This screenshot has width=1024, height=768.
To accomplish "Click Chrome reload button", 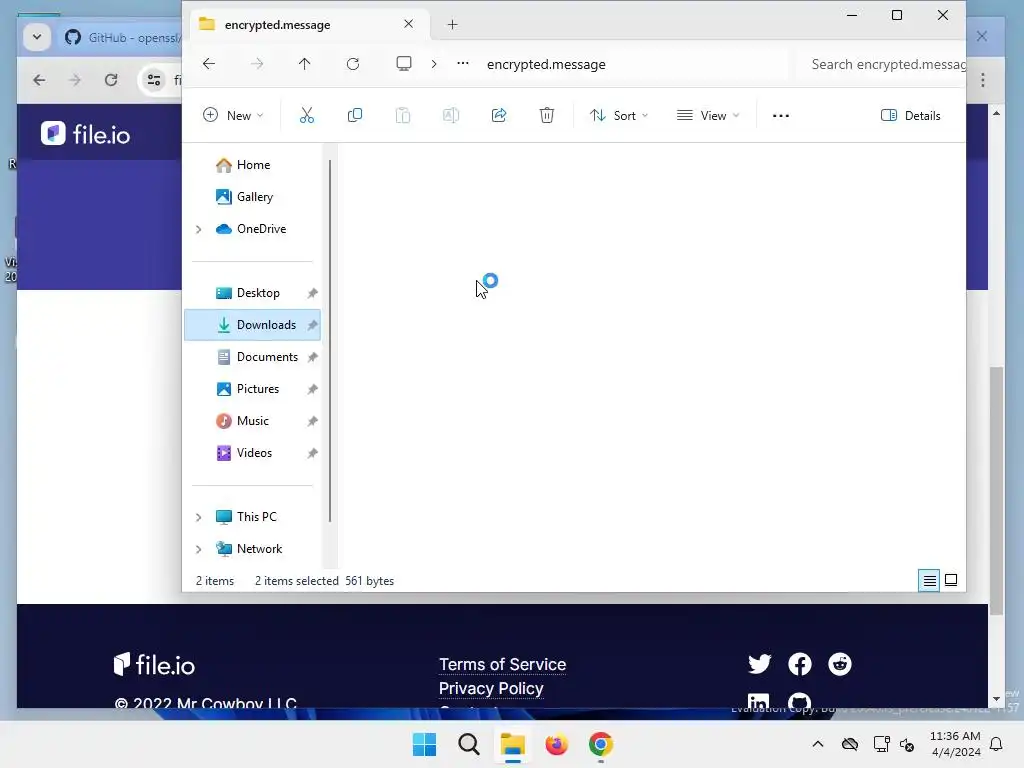I will pos(111,80).
